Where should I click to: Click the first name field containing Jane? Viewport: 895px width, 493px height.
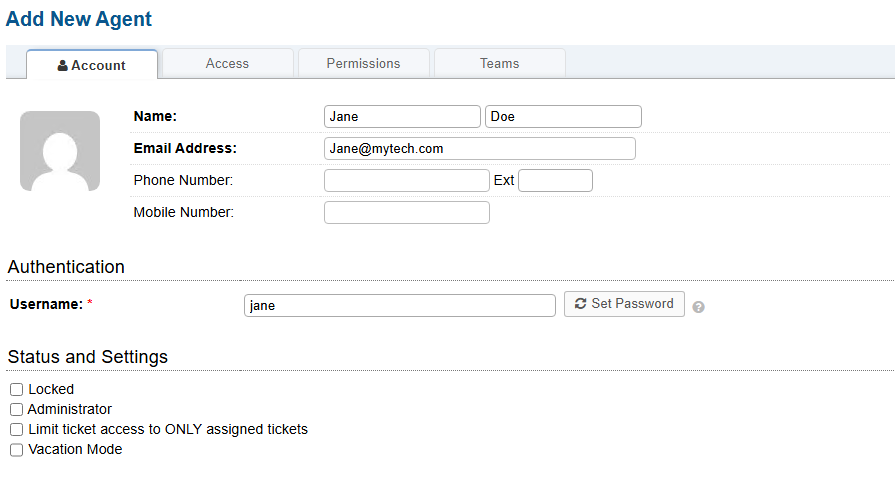coord(402,117)
